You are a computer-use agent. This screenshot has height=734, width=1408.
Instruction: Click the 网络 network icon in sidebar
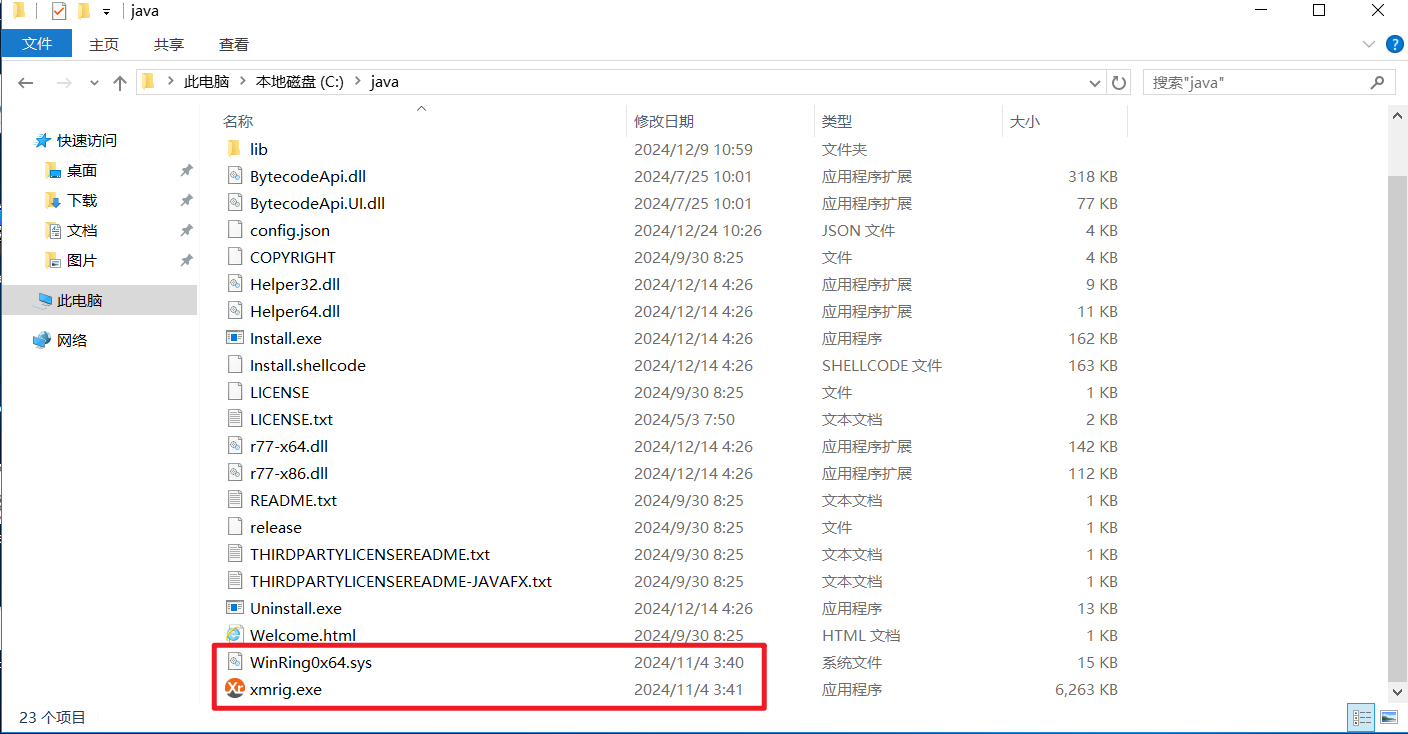pyautogui.click(x=42, y=340)
